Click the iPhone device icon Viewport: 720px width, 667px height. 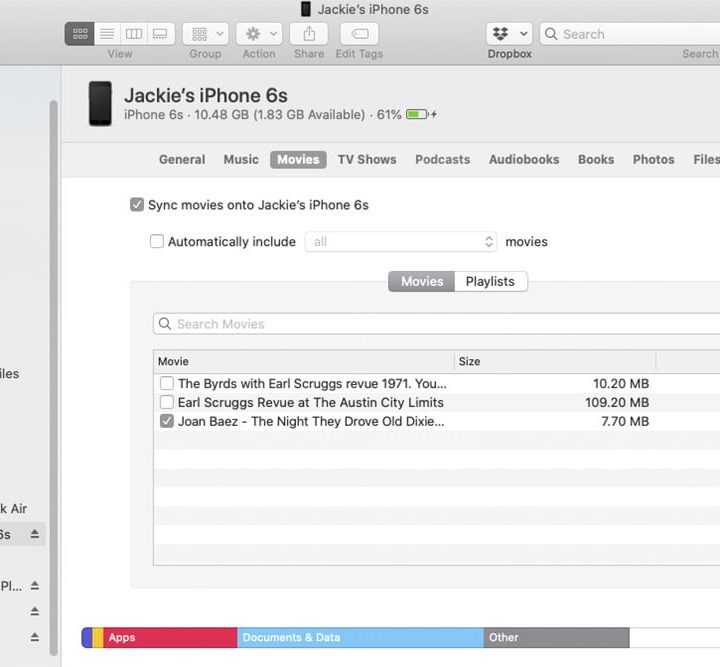click(100, 104)
